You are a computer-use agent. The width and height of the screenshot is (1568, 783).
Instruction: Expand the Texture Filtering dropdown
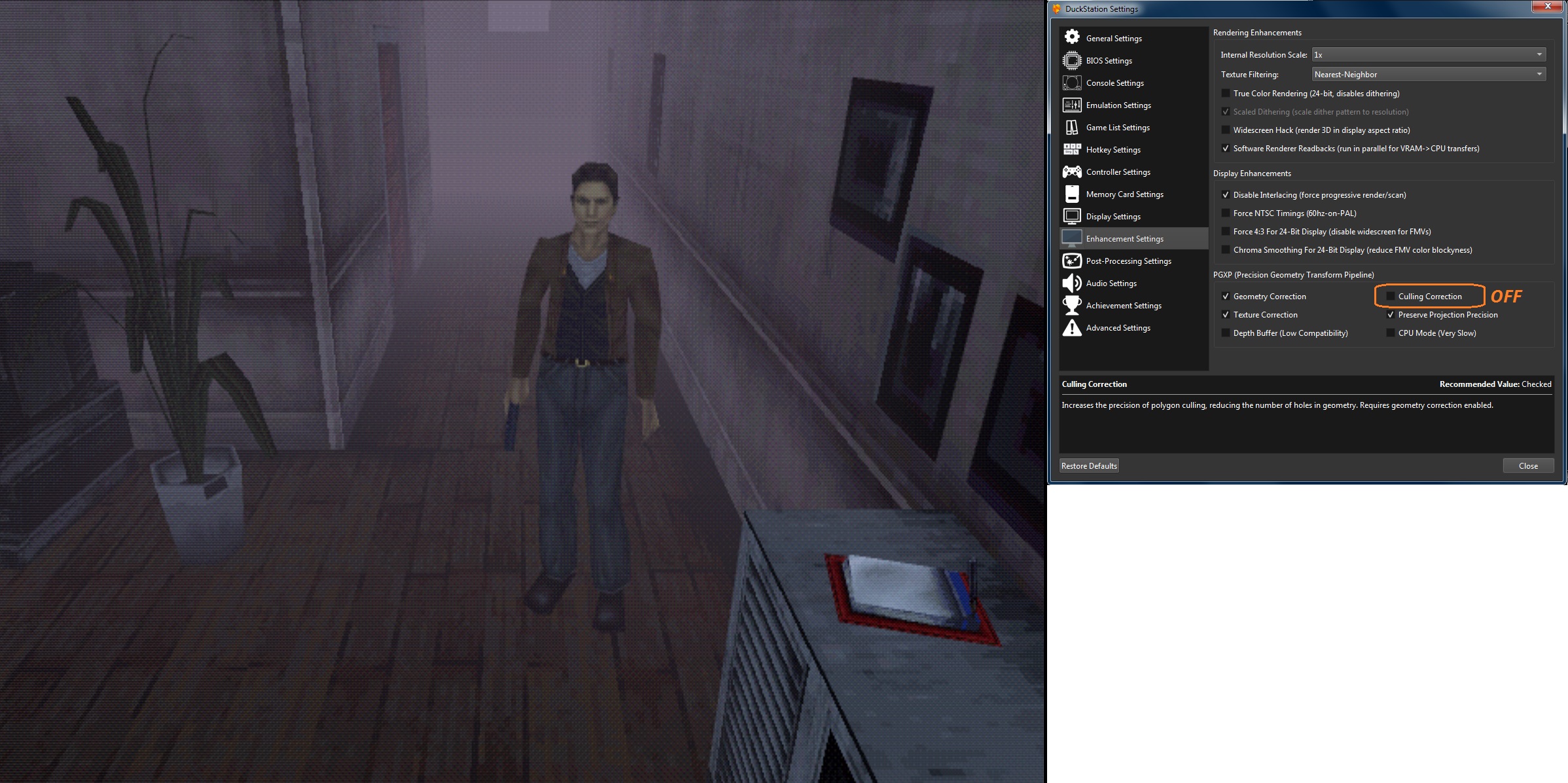pos(1428,75)
